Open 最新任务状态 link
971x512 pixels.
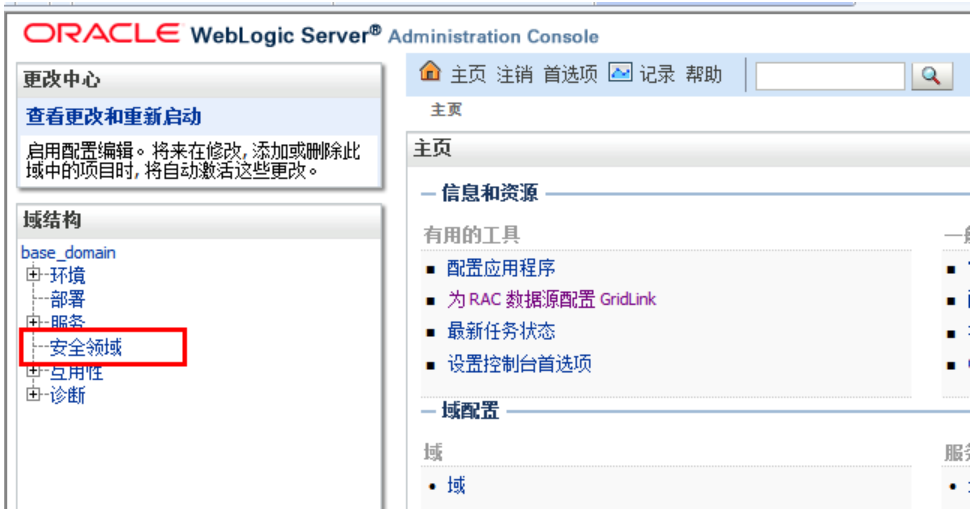click(x=501, y=331)
